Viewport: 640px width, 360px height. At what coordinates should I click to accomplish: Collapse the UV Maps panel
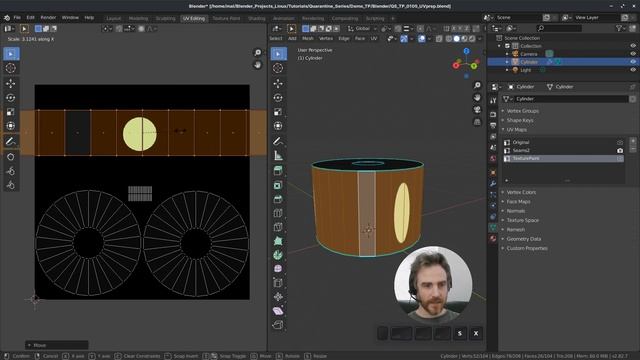click(516, 130)
